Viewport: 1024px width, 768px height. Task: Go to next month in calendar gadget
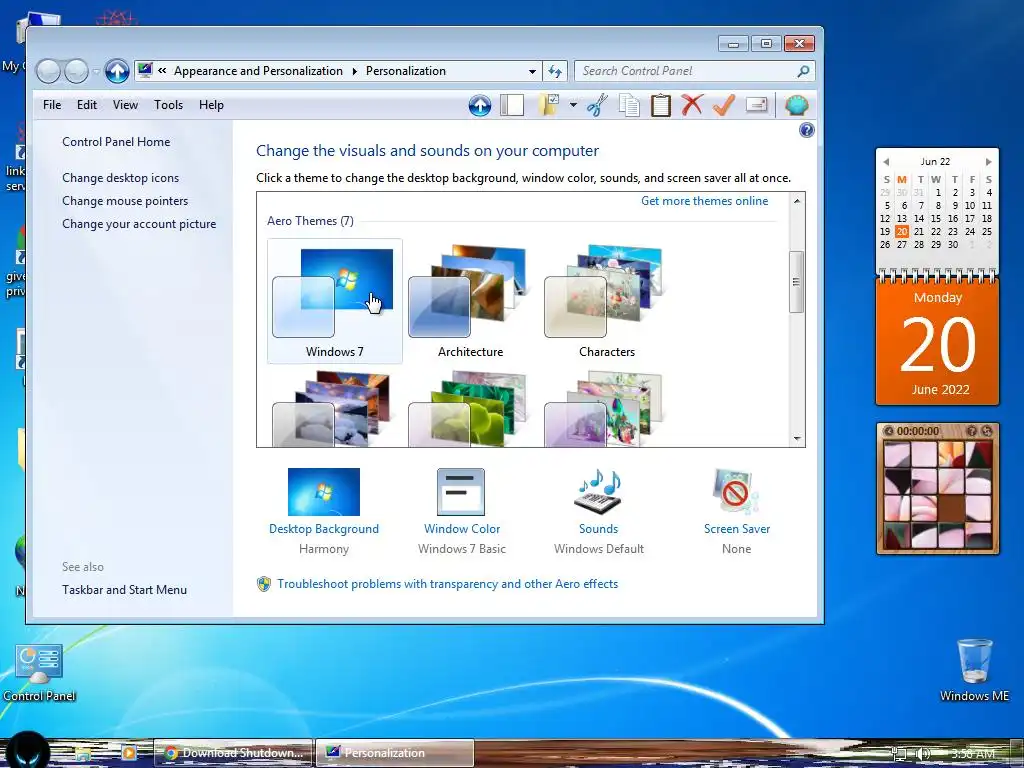[989, 161]
